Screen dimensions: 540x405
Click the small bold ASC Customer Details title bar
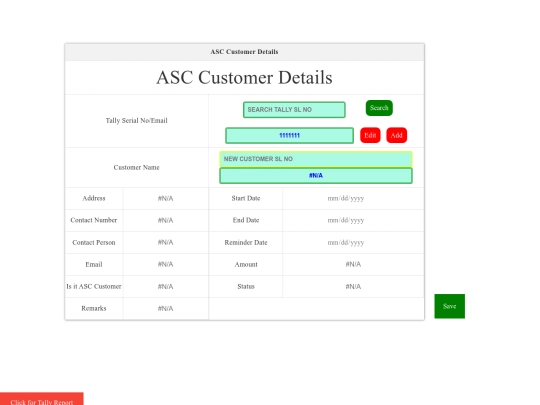(x=244, y=52)
